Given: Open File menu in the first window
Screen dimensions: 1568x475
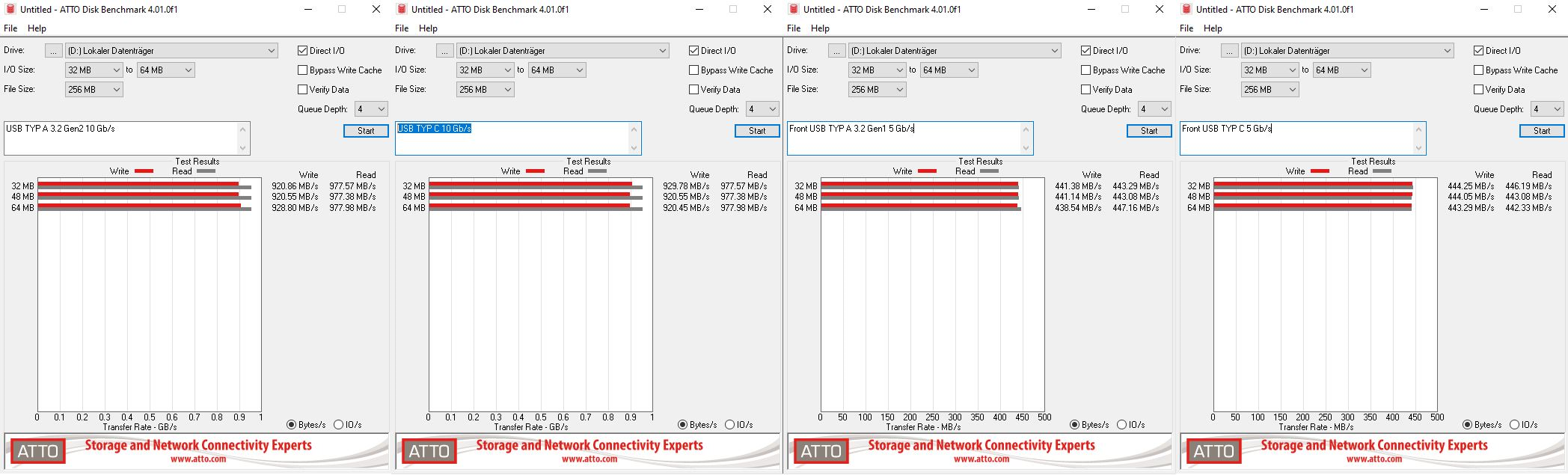Looking at the screenshot, I should tap(10, 28).
